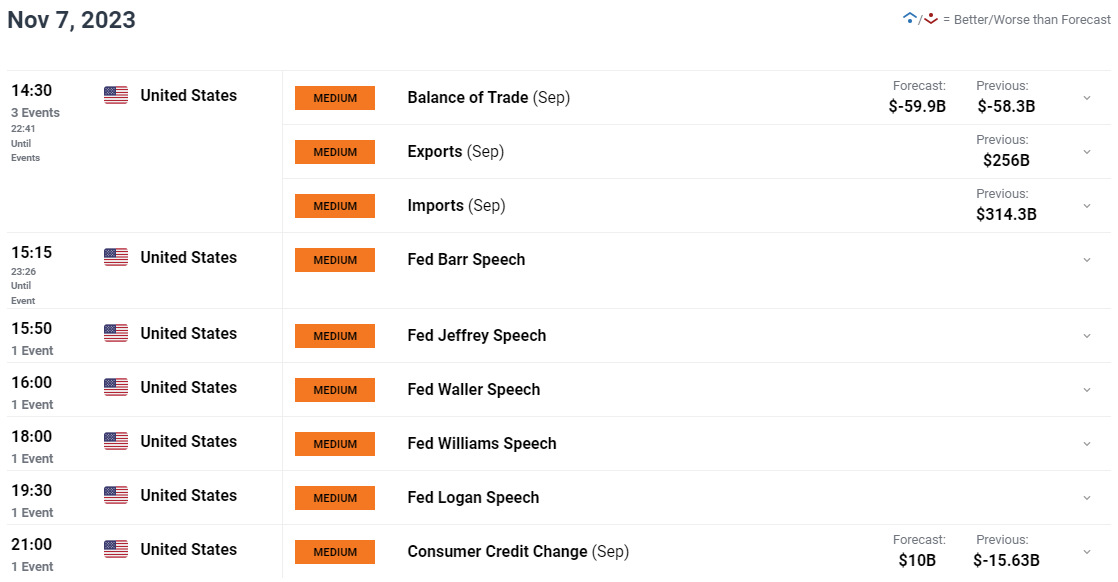Click the MEDIUM badge for Balance of Trade
Screen dimensions: 1118x582
[x=334, y=98]
